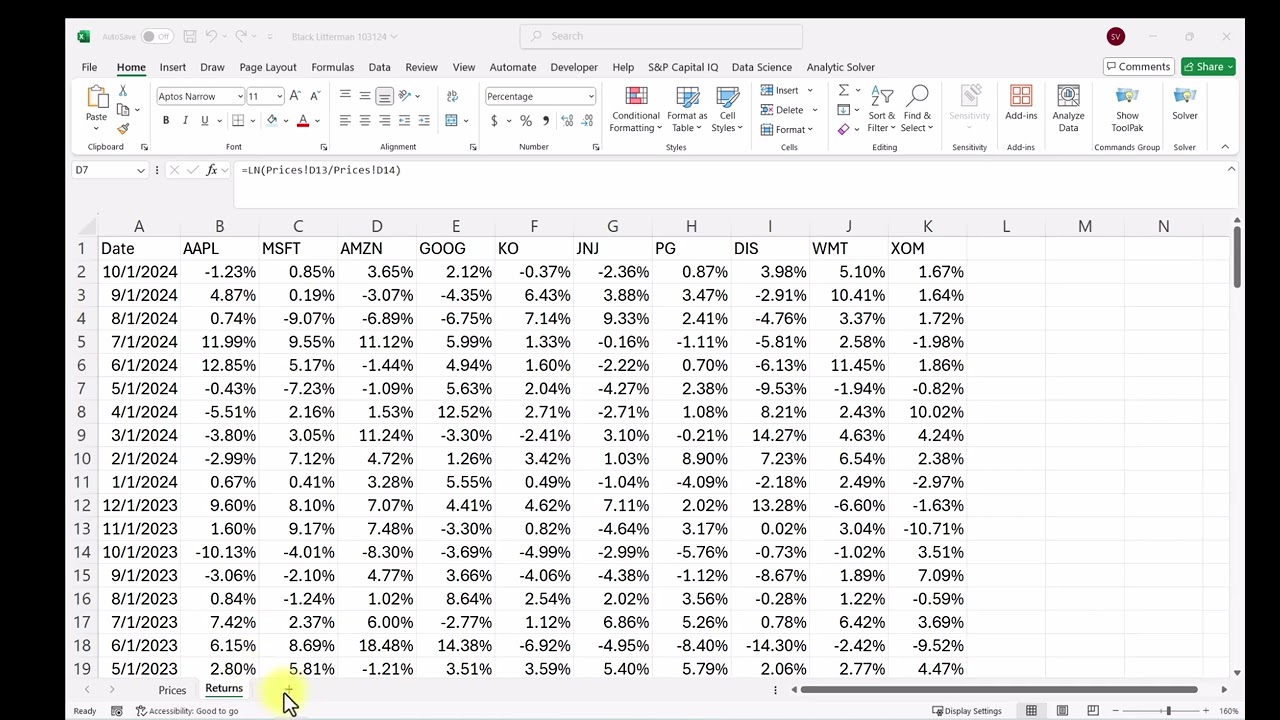Open the Sort & Filter dropdown
Image resolution: width=1280 pixels, height=720 pixels.
(881, 109)
